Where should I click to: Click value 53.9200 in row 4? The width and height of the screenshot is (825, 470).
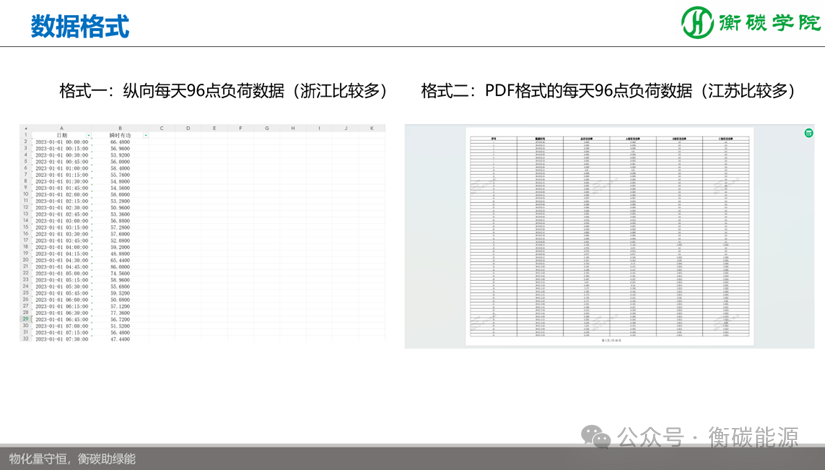click(120, 155)
